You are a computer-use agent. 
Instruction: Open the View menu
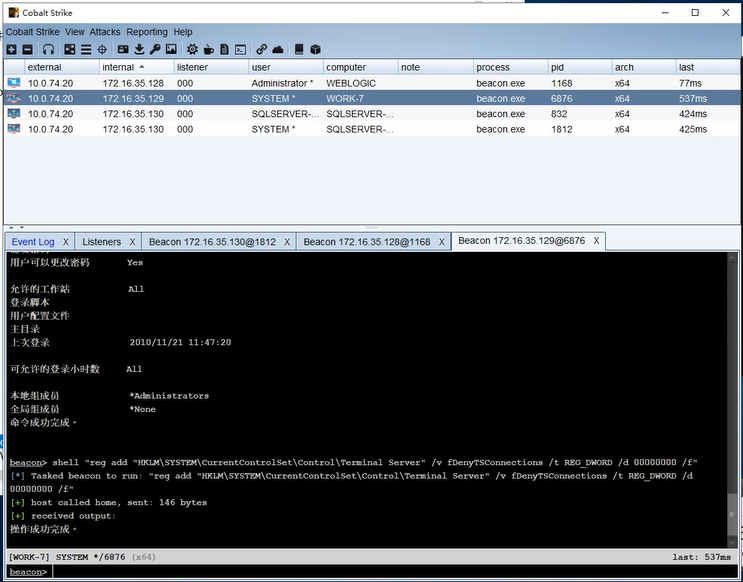click(75, 32)
